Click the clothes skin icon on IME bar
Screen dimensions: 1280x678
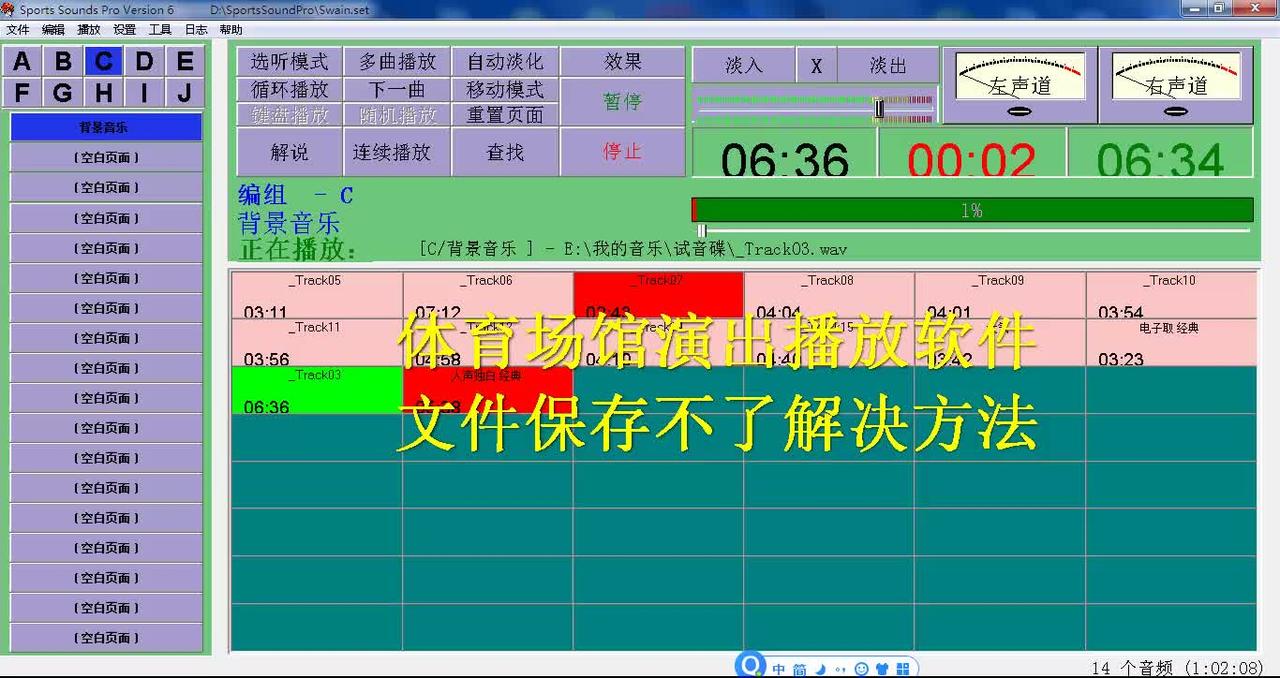(x=883, y=666)
